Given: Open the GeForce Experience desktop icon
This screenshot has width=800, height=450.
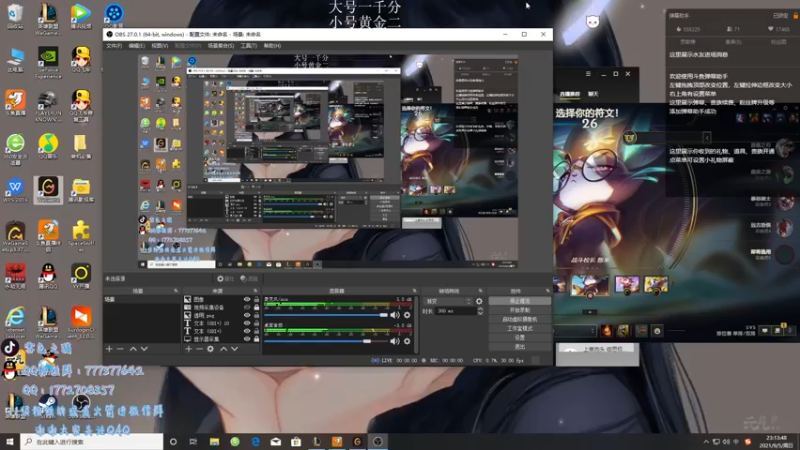Looking at the screenshot, I should (x=48, y=63).
